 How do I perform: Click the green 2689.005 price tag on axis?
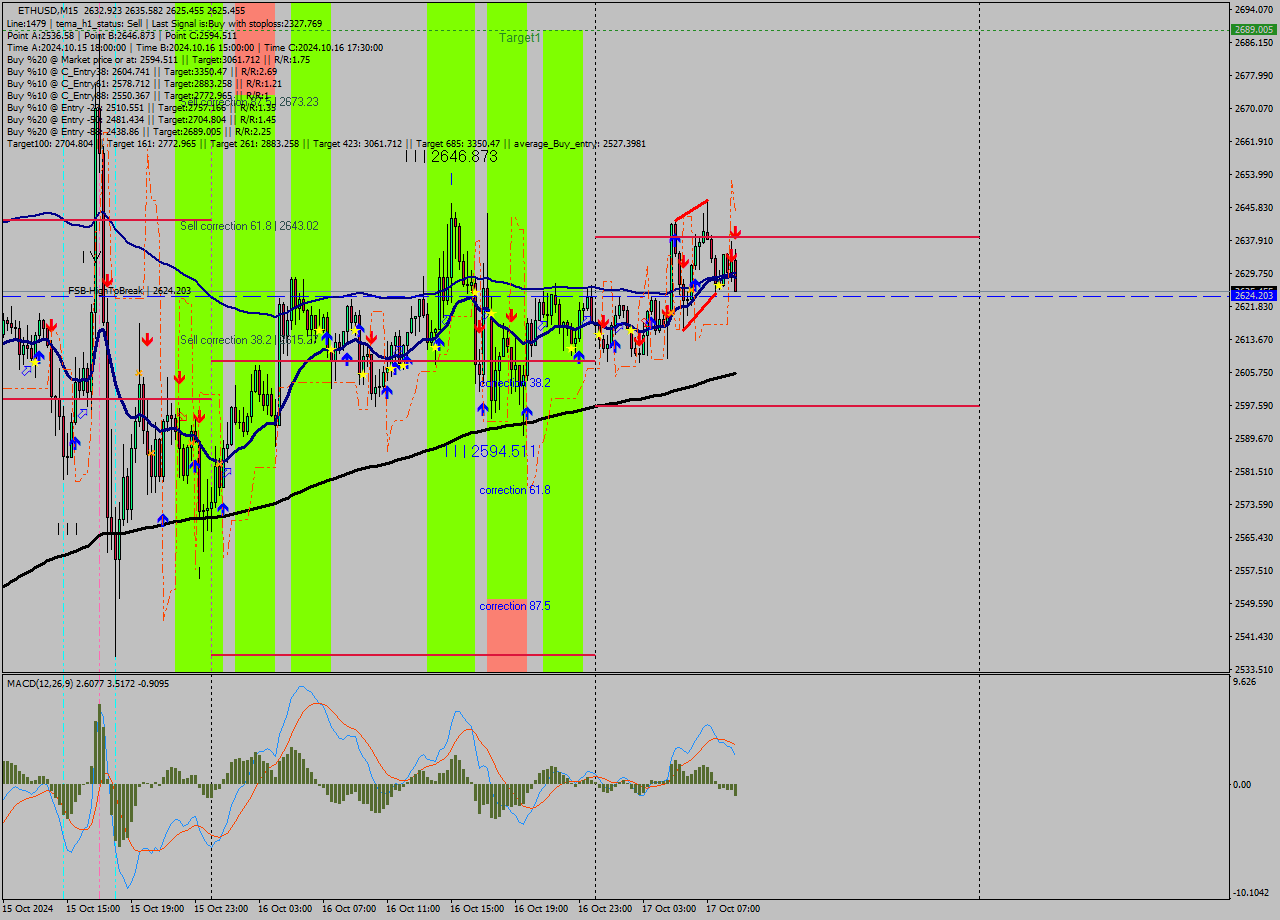click(1253, 30)
